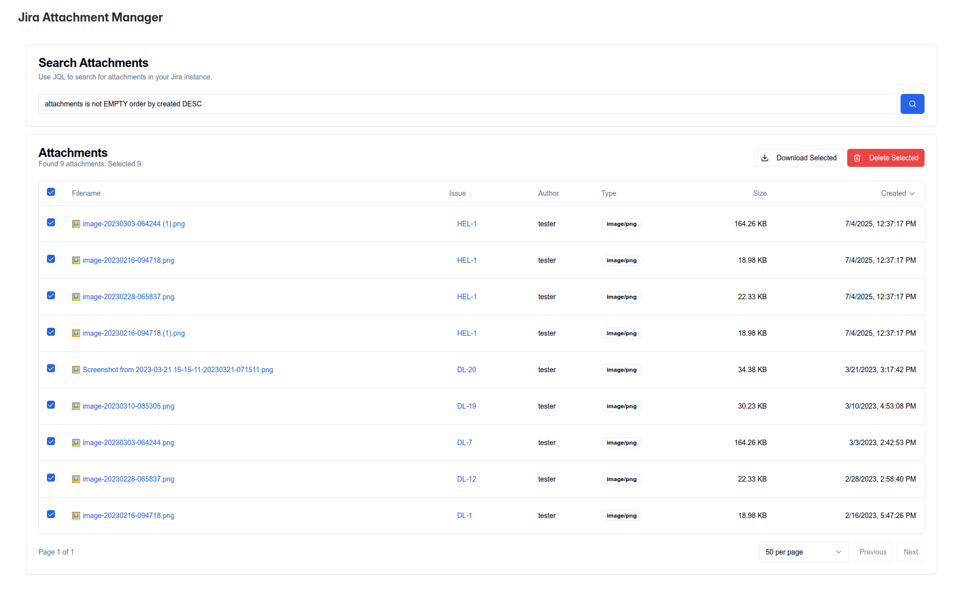Click image icon of the DL-1 attachment

pyautogui.click(x=76, y=516)
